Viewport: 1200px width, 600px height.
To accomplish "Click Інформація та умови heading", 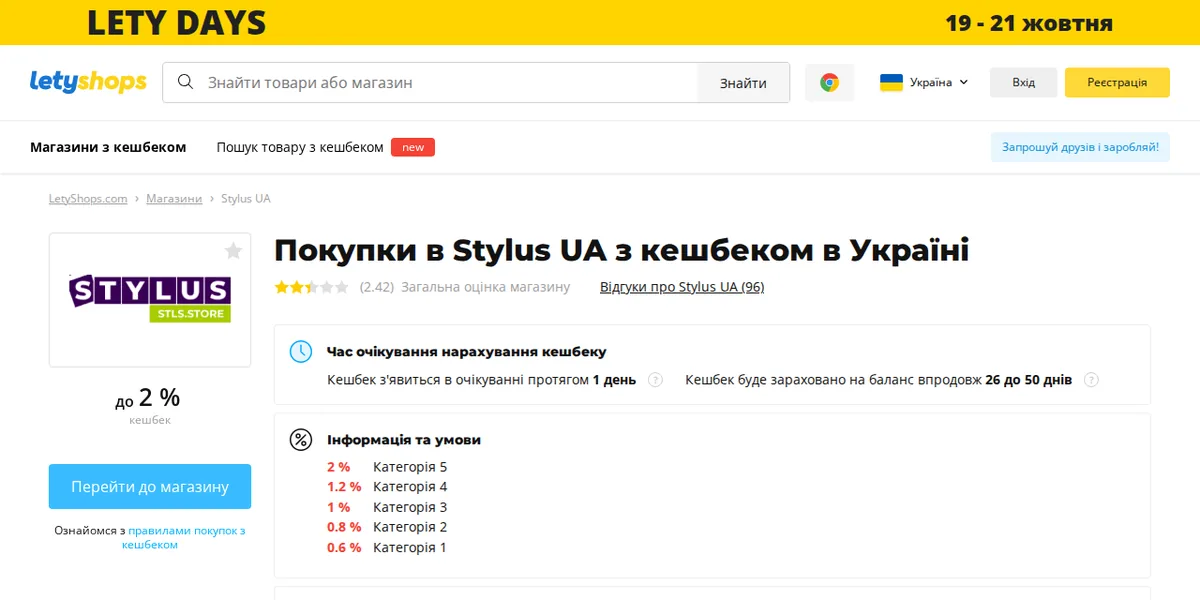I will (404, 440).
